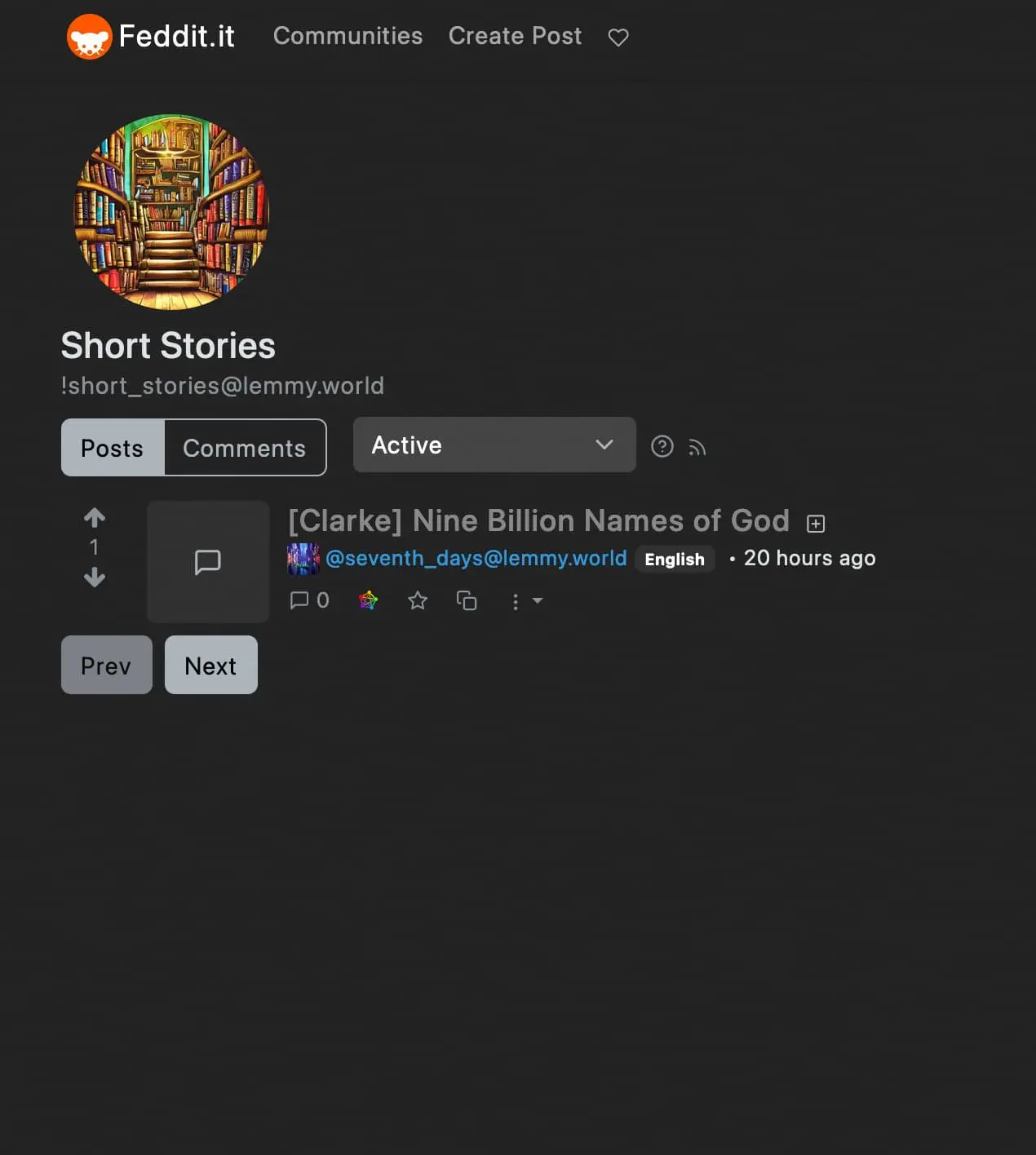This screenshot has width=1036, height=1155.
Task: Go to Create Post
Action: (x=516, y=36)
